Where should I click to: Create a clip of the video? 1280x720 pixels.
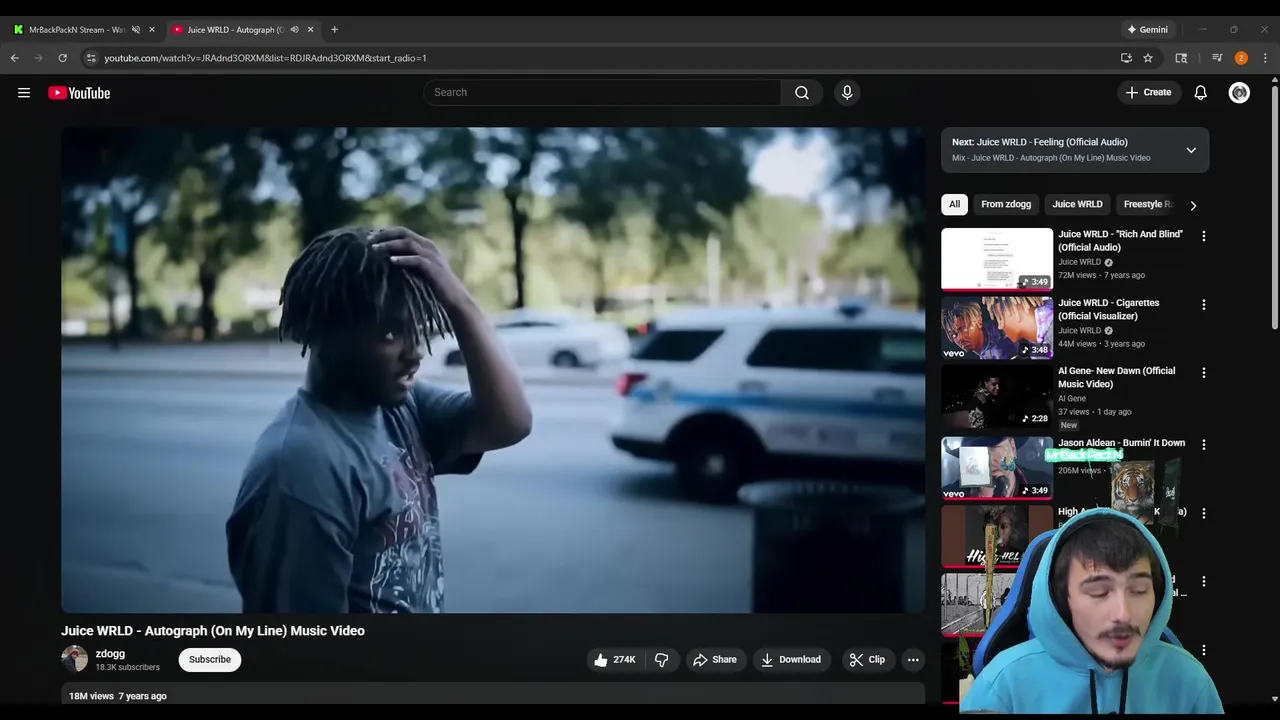pyautogui.click(x=867, y=660)
